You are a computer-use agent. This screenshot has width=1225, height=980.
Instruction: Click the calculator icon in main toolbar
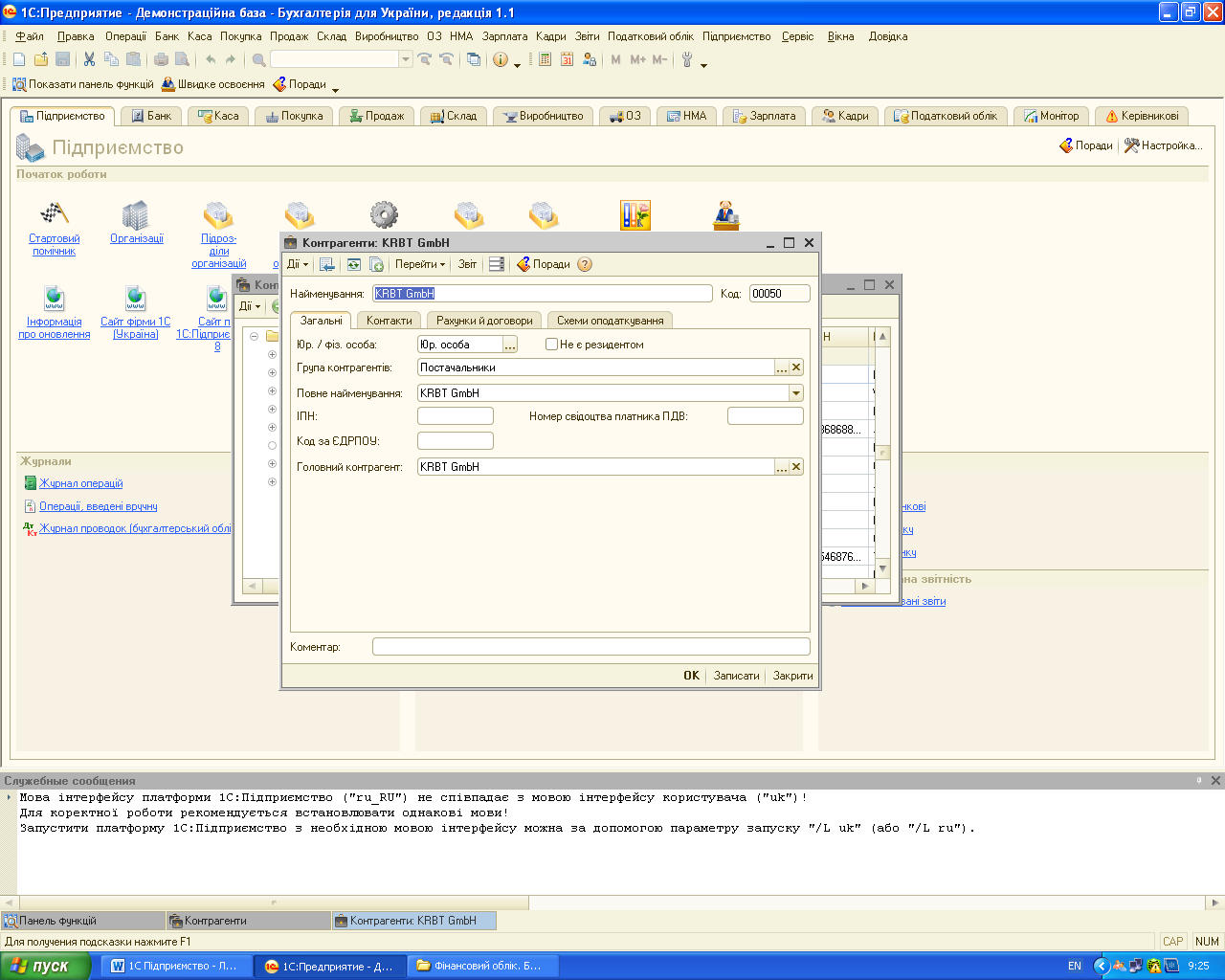click(x=545, y=59)
